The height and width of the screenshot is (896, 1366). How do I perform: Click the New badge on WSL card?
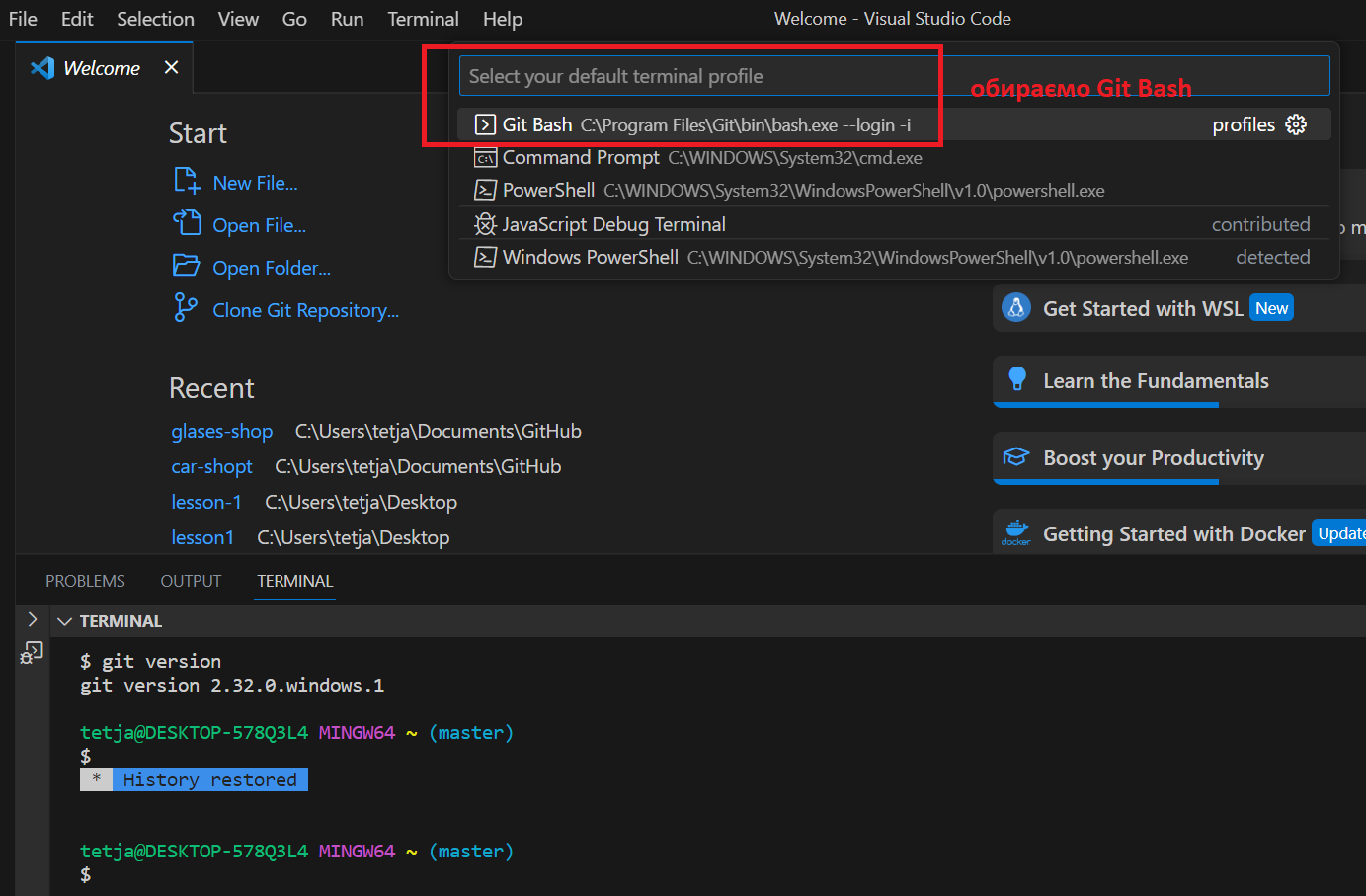tap(1271, 308)
